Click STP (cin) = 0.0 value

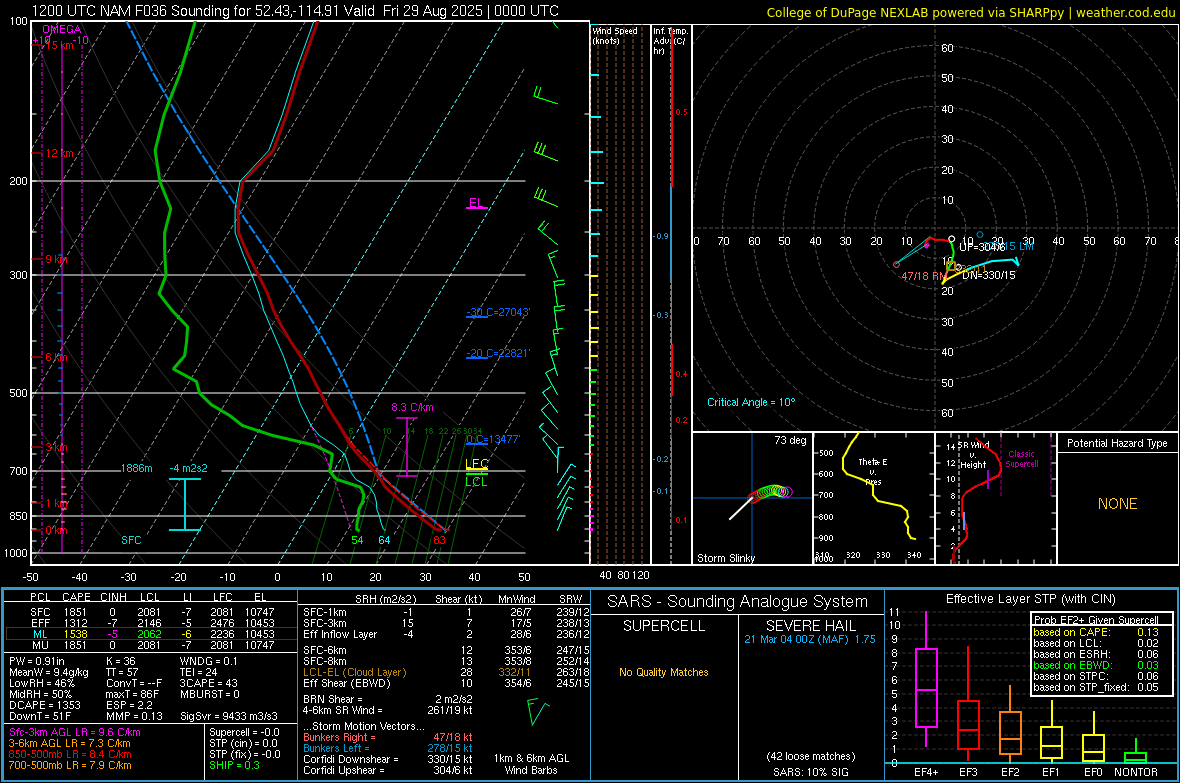(244, 743)
